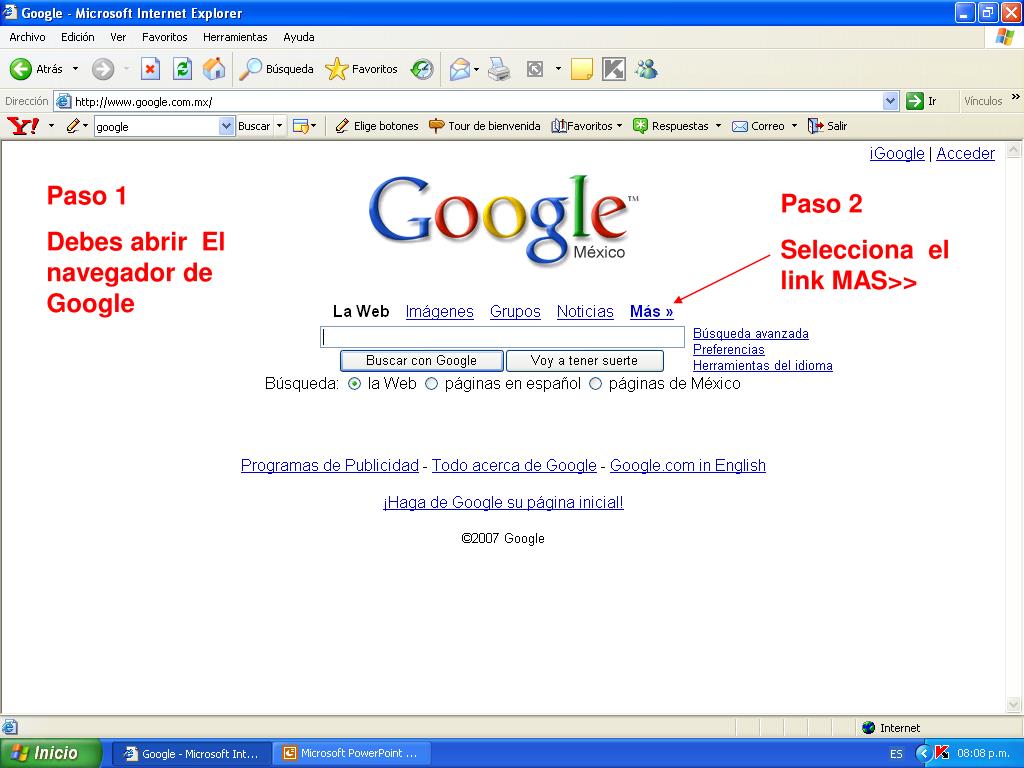
Task: Select the la Web radio button
Action: [x=355, y=384]
